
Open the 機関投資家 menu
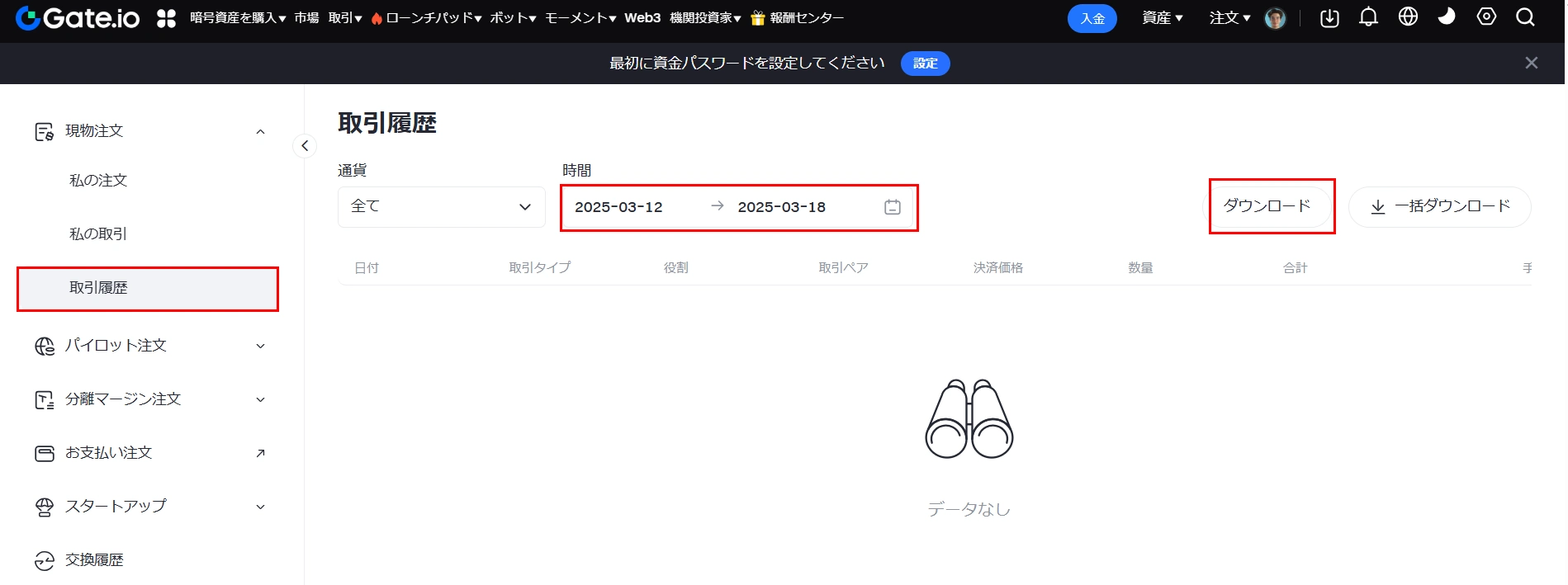click(x=705, y=18)
